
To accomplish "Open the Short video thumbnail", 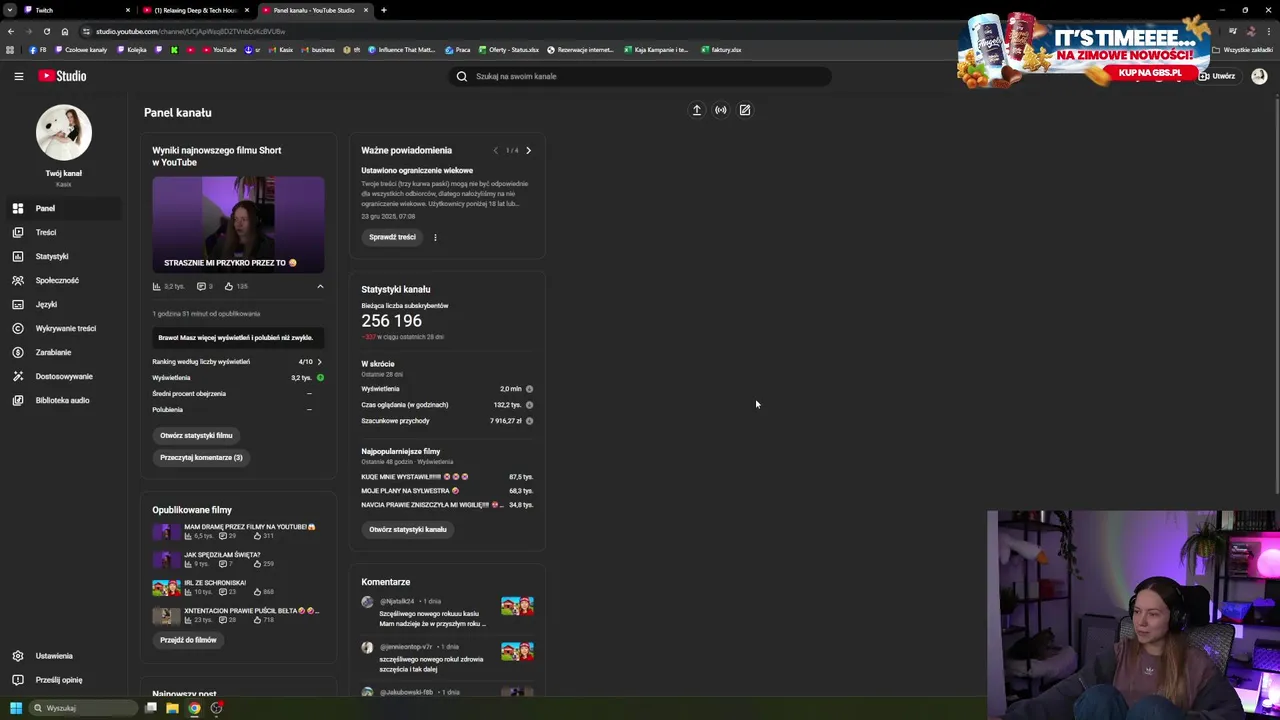I will (x=238, y=224).
